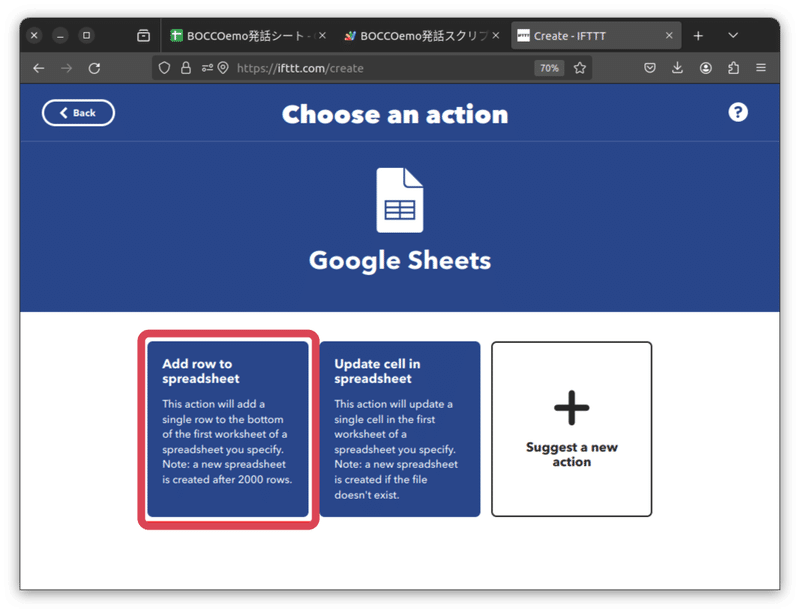
Task: Click the plus icon in Suggest card
Action: [x=571, y=407]
